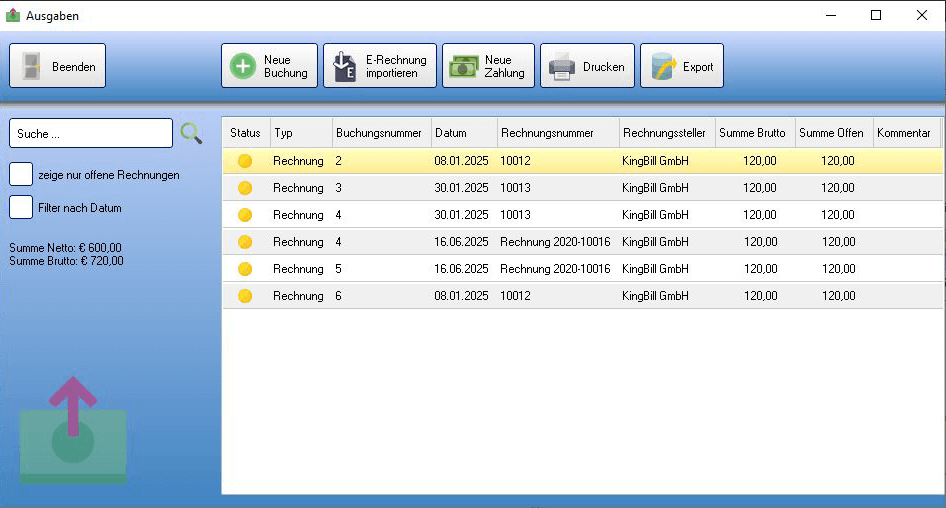Click status icon of booking number 2
This screenshot has width=946, height=508.
coord(245,161)
